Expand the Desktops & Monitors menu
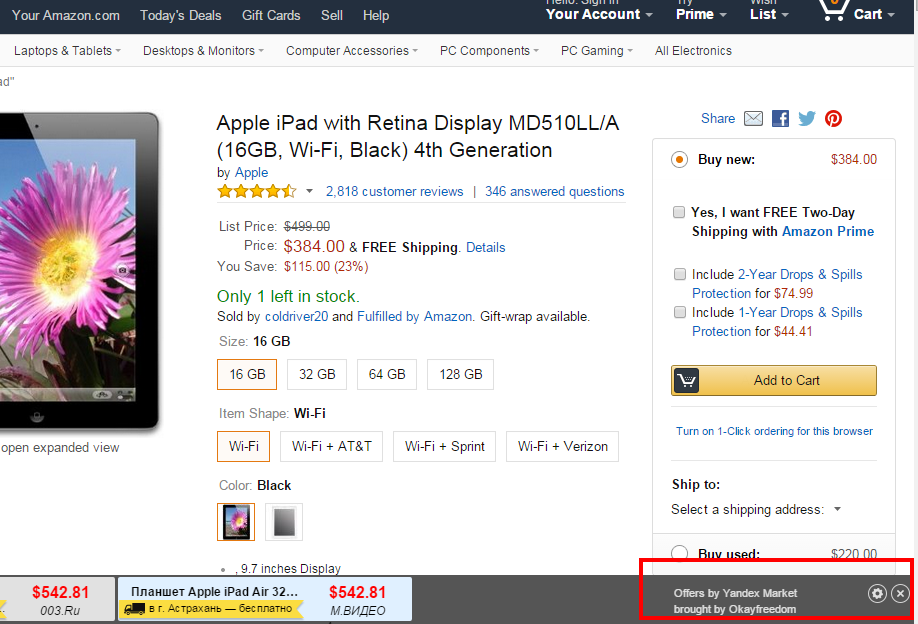Viewport: 918px width, 624px height. point(203,51)
